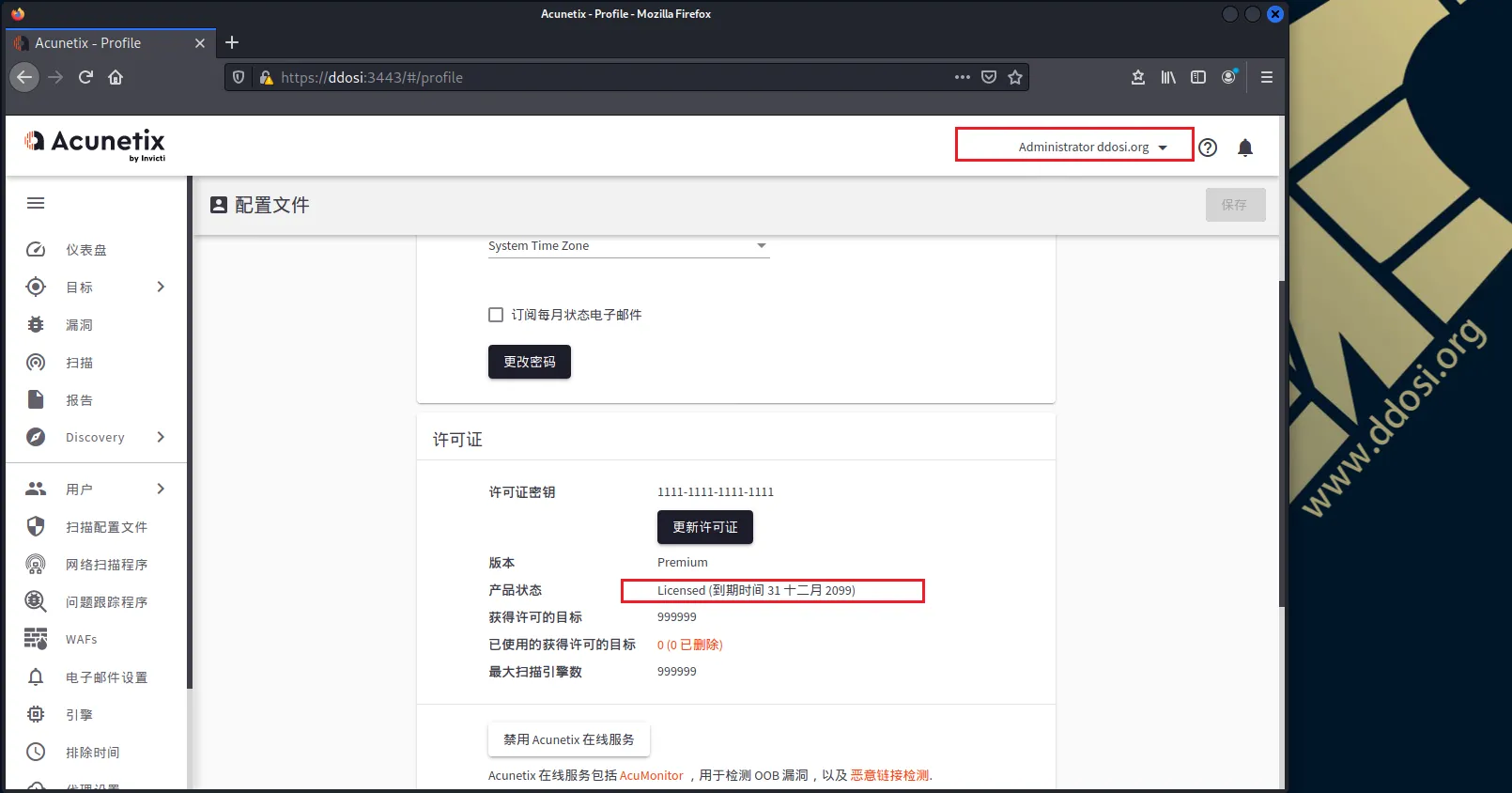Open 报告 menu item label
The image size is (1512, 793).
pyautogui.click(x=79, y=400)
